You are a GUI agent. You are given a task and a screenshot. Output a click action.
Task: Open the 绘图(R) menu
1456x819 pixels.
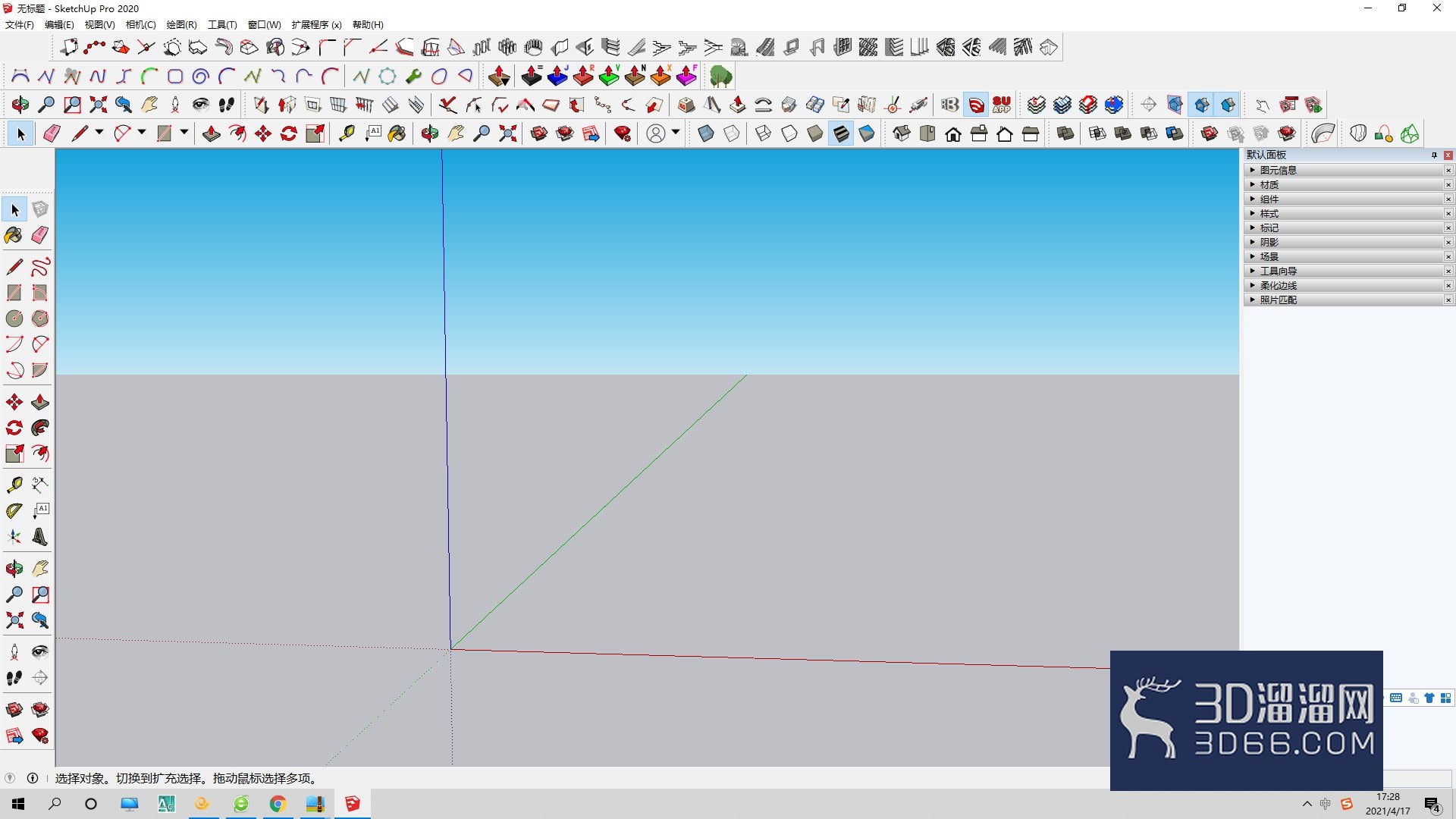pos(181,25)
